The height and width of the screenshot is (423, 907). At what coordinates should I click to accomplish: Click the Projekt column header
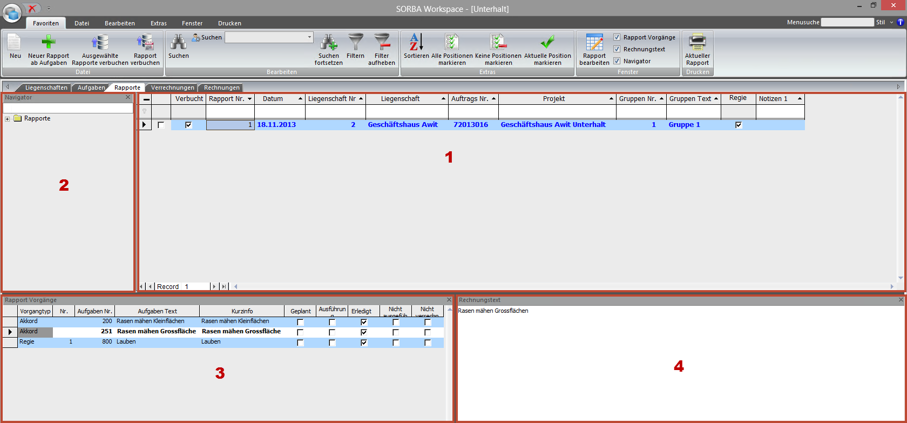(554, 99)
